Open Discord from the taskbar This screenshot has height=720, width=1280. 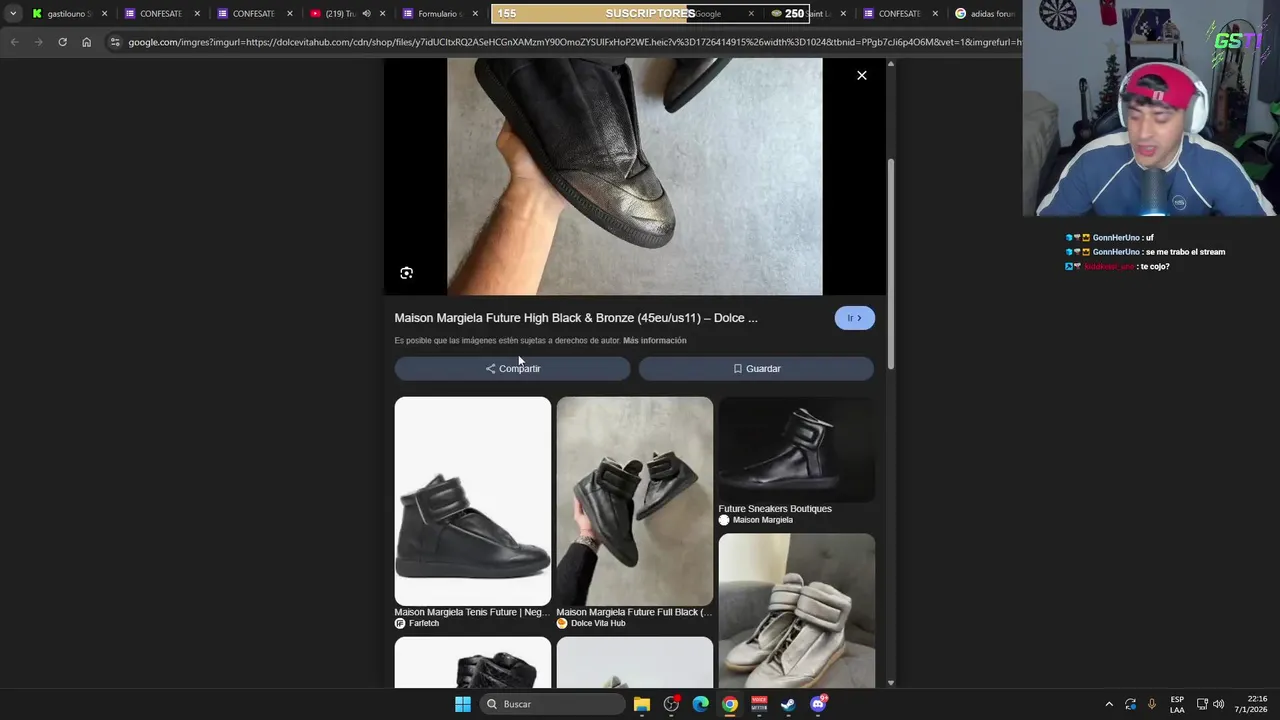[x=818, y=704]
